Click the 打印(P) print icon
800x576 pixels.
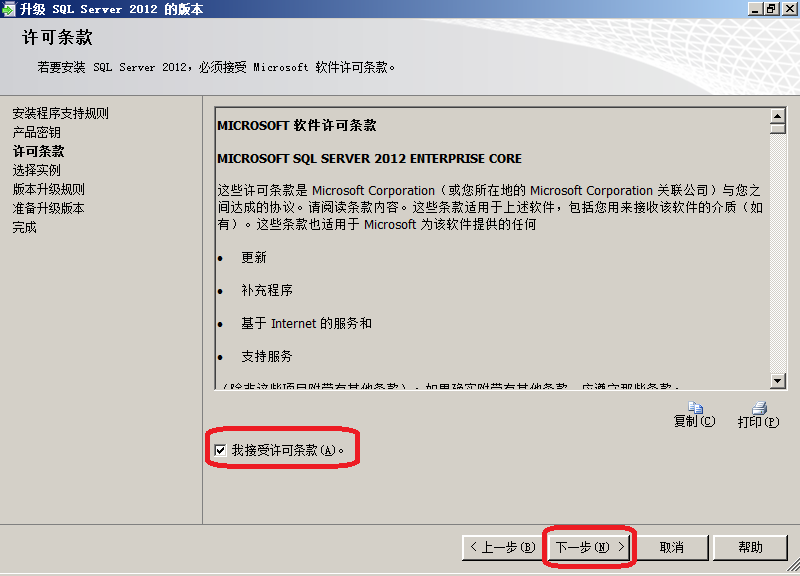[x=759, y=415]
